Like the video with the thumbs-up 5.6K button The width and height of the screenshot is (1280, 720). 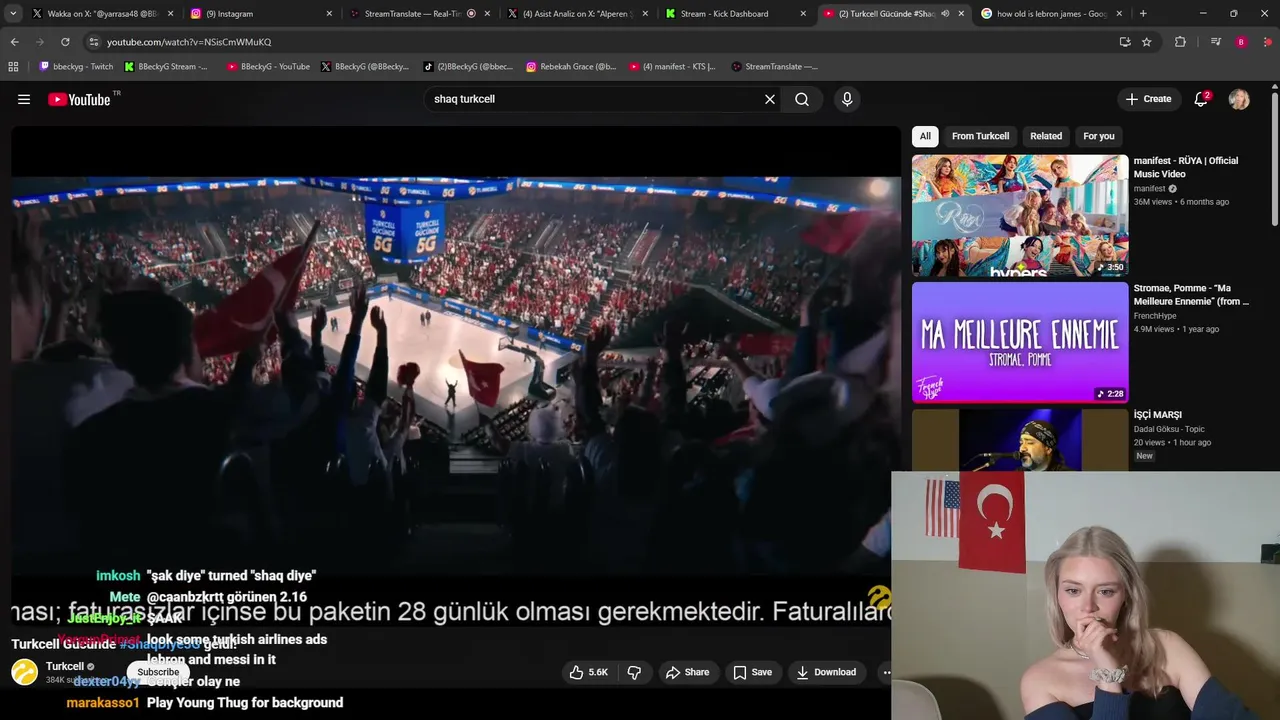588,672
